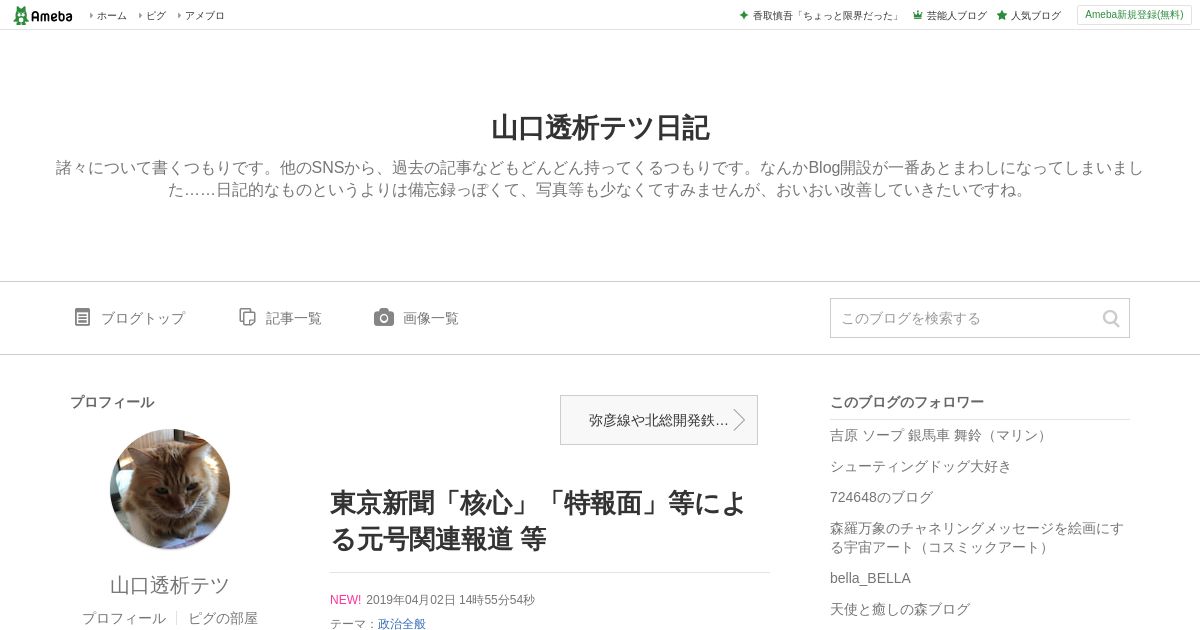Open follower bella_BELLA
Screen dimensions: 1200x630
(870, 578)
